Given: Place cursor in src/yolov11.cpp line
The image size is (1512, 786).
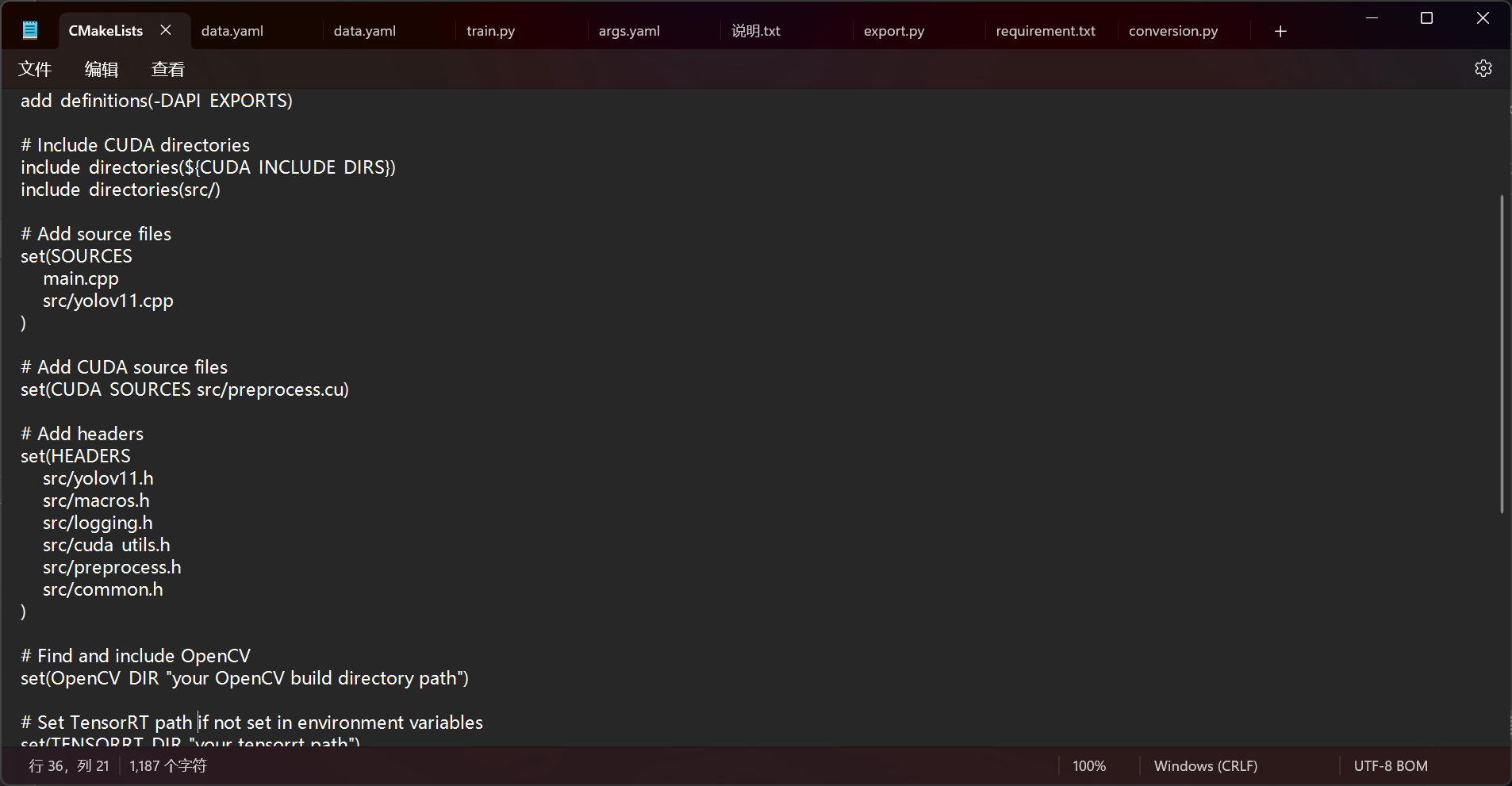Looking at the screenshot, I should tap(108, 301).
